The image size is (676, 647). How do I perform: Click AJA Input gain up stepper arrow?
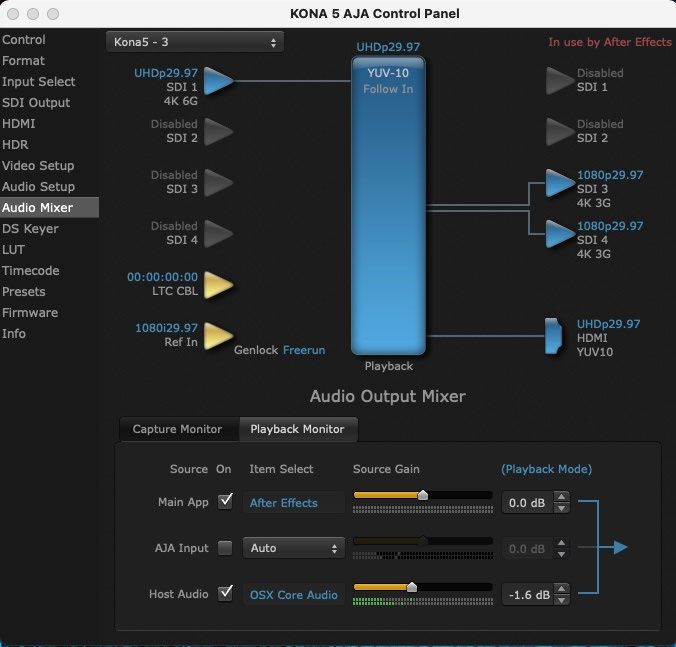[561, 543]
